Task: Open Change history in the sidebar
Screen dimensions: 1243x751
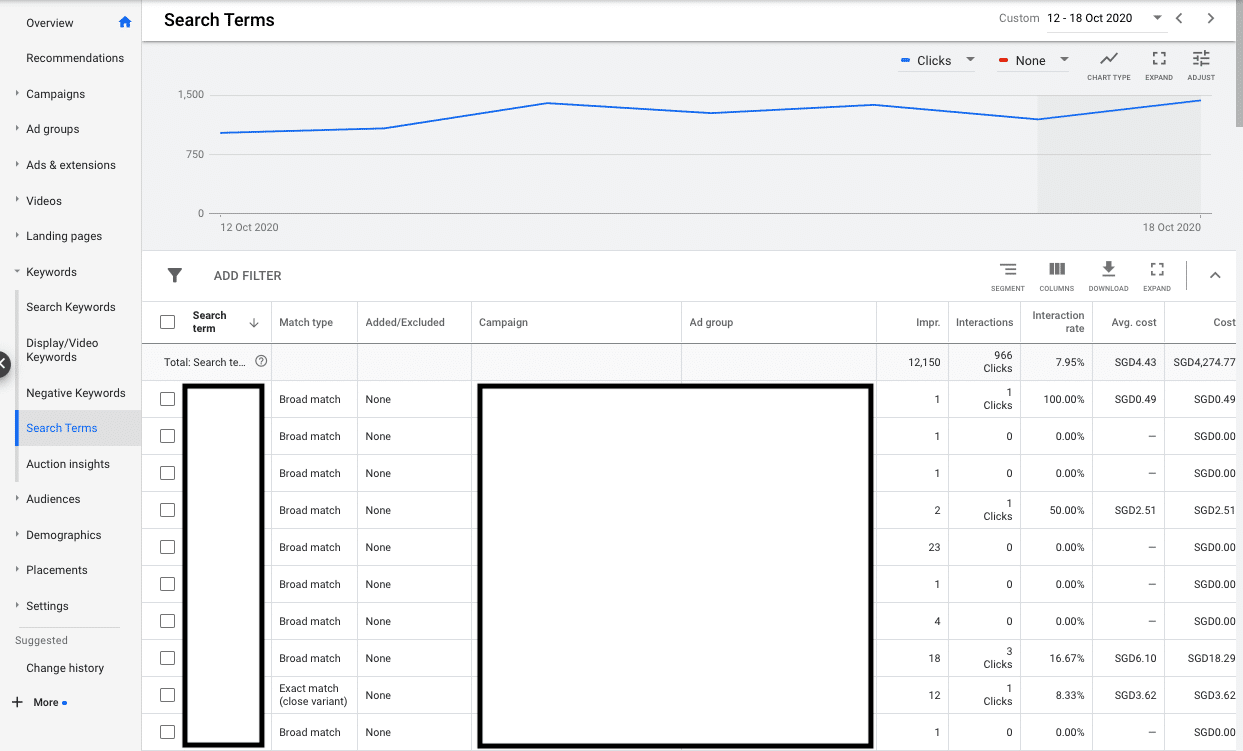Action: [x=65, y=668]
